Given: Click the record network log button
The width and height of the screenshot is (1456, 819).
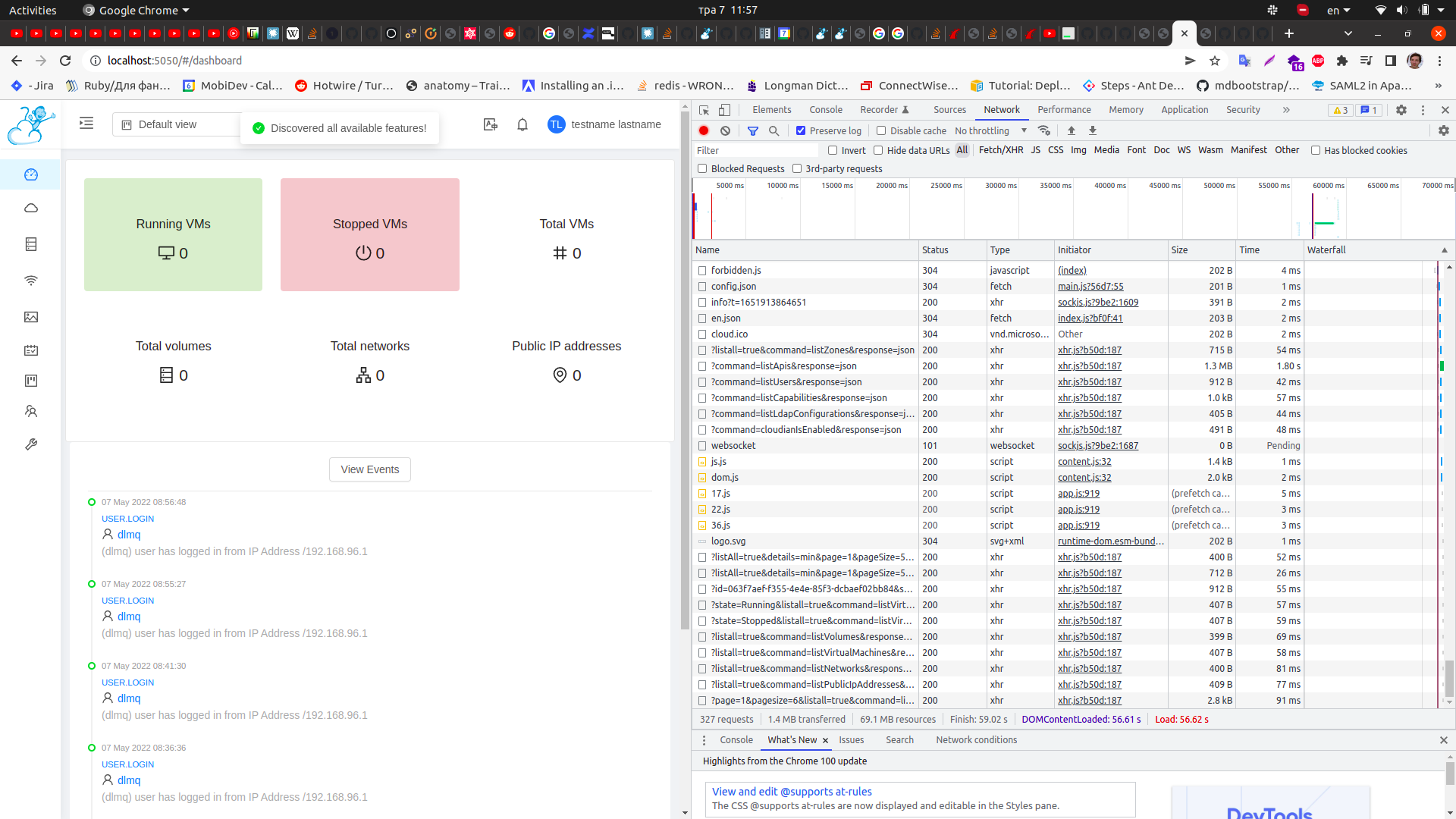Looking at the screenshot, I should click(x=704, y=130).
